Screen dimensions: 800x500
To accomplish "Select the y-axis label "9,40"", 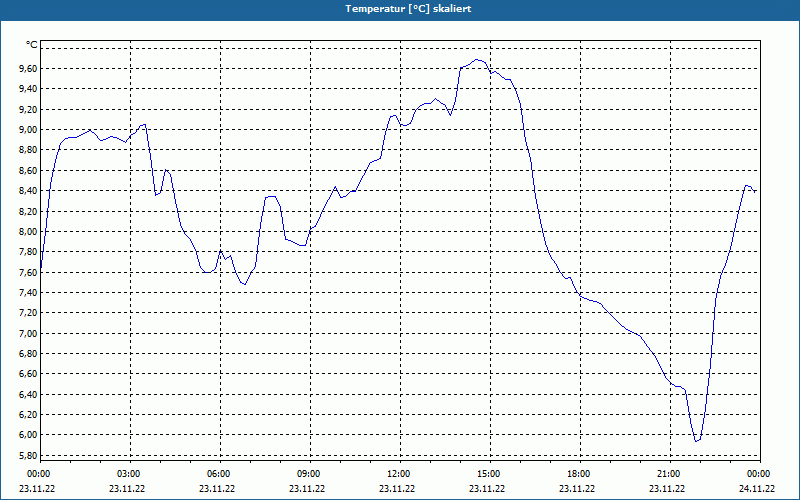I will tap(29, 89).
